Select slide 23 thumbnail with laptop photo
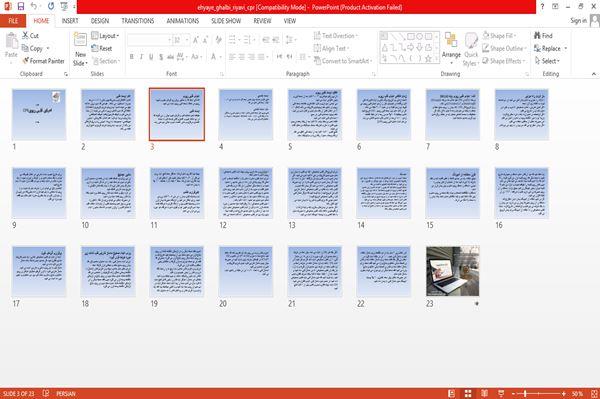The height and width of the screenshot is (399, 600). [x=453, y=271]
